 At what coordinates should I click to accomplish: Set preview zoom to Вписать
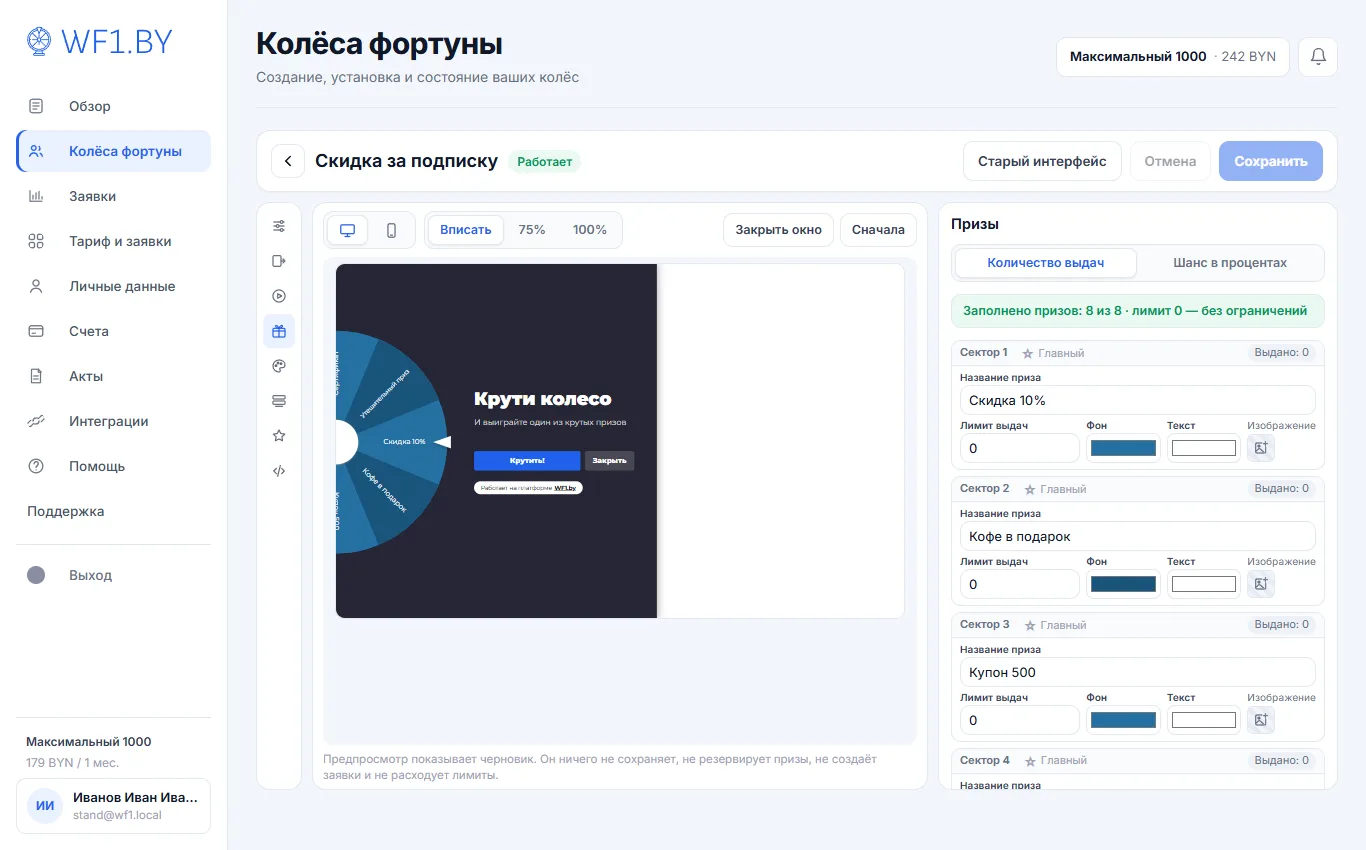466,230
